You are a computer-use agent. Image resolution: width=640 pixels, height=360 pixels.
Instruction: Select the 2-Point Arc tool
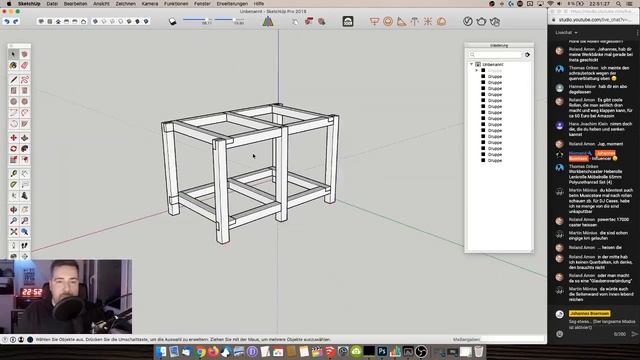[x=24, y=113]
